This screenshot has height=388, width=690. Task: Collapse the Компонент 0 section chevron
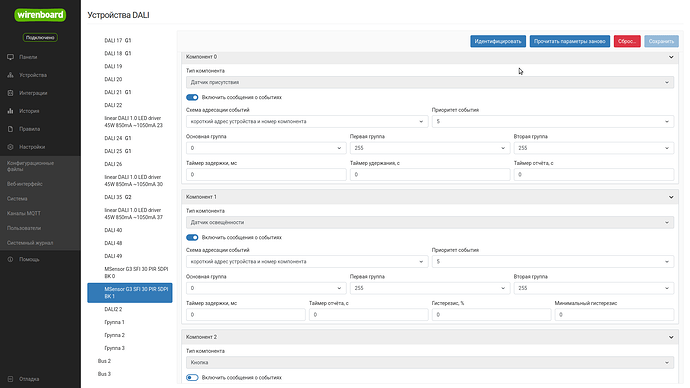tap(671, 57)
